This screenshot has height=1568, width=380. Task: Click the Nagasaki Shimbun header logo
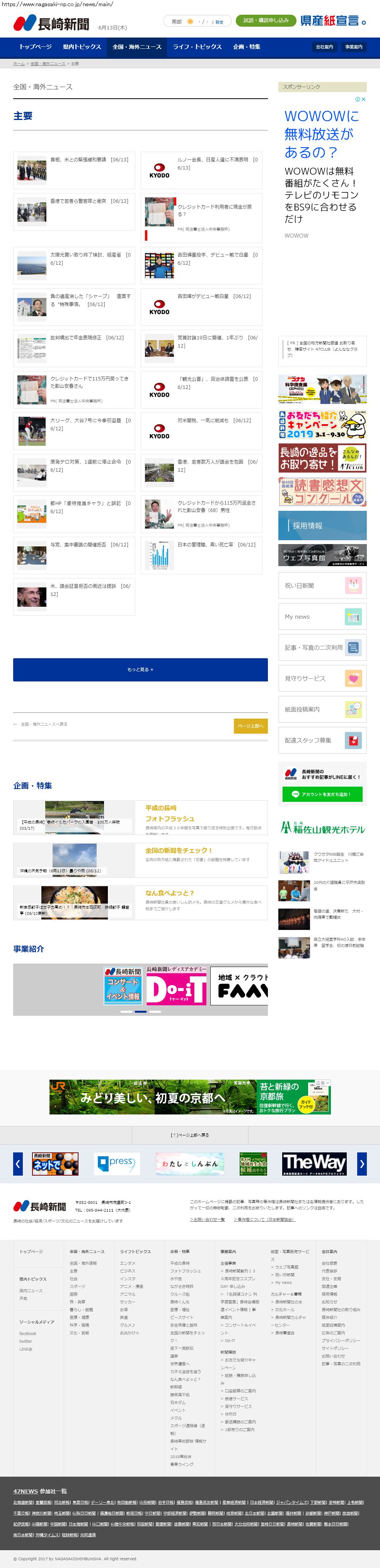click(x=51, y=24)
